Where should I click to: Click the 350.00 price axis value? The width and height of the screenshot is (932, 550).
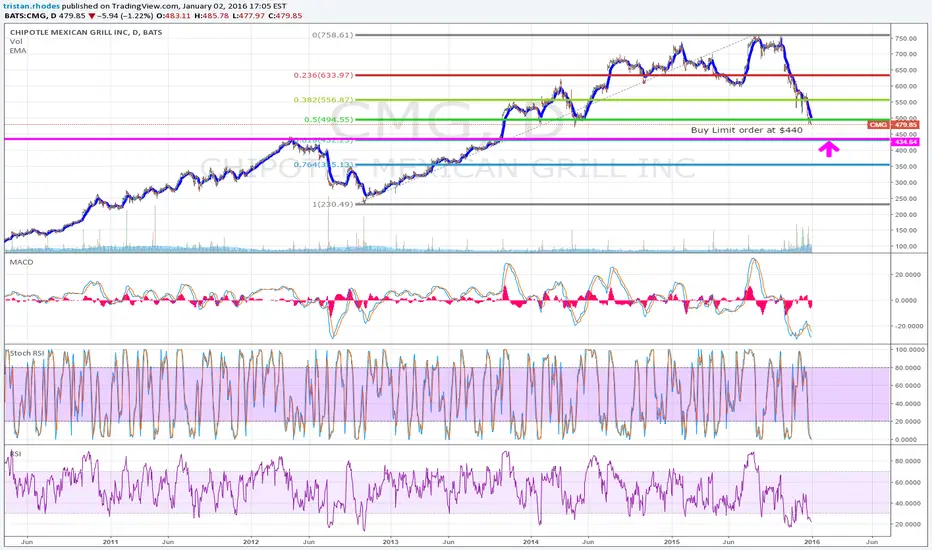[x=906, y=166]
